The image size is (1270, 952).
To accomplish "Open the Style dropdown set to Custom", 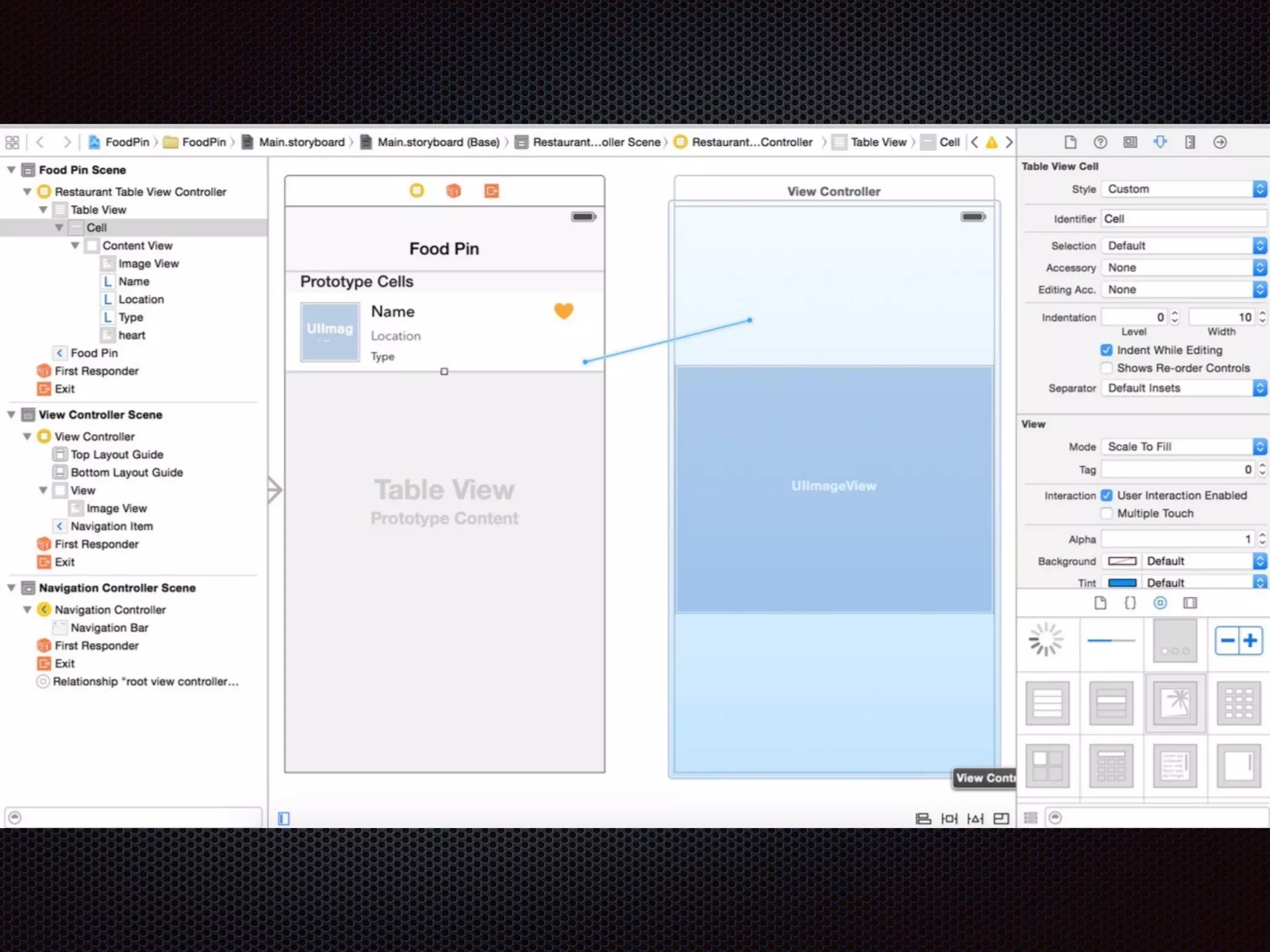I will point(1183,189).
